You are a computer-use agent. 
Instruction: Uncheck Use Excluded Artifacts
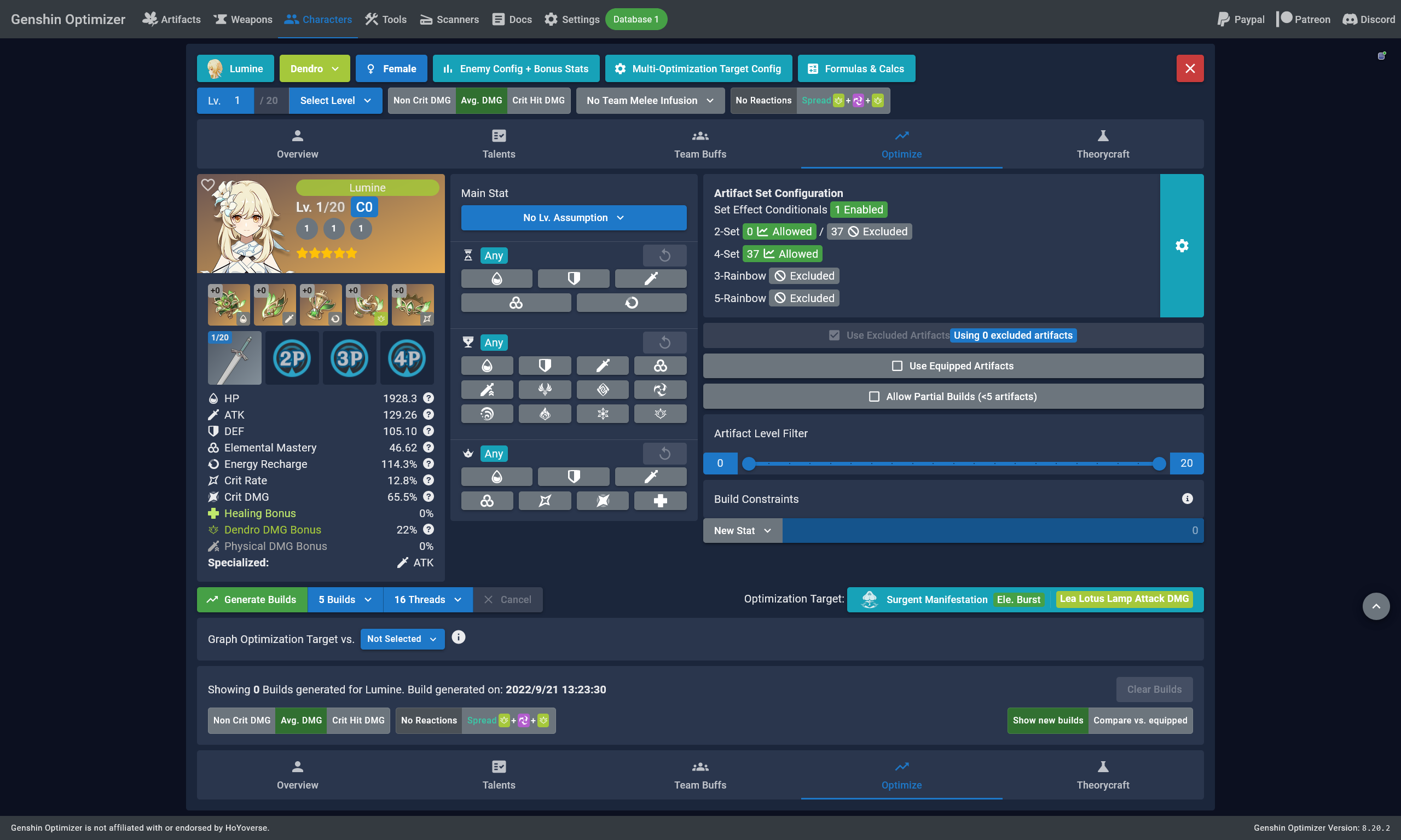click(834, 335)
